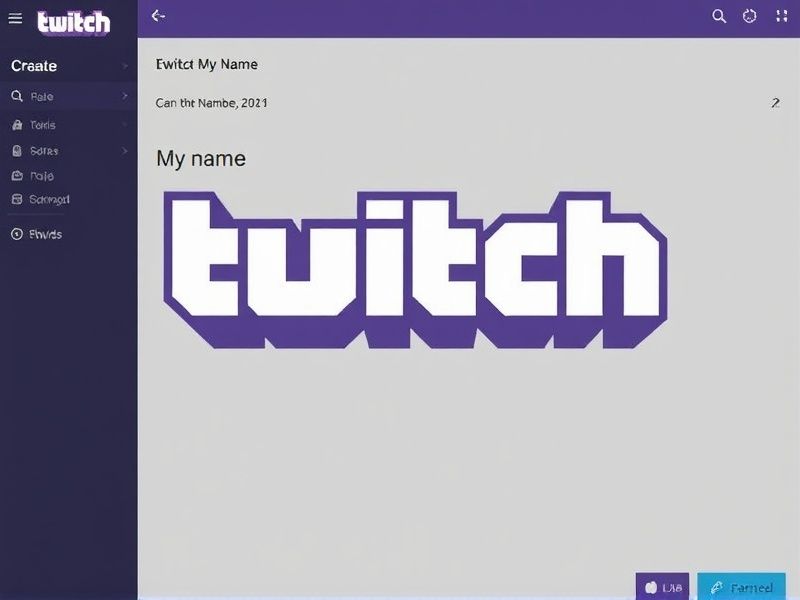Image resolution: width=800 pixels, height=600 pixels.
Task: Expand the Rale row chevron
Action: (x=125, y=96)
